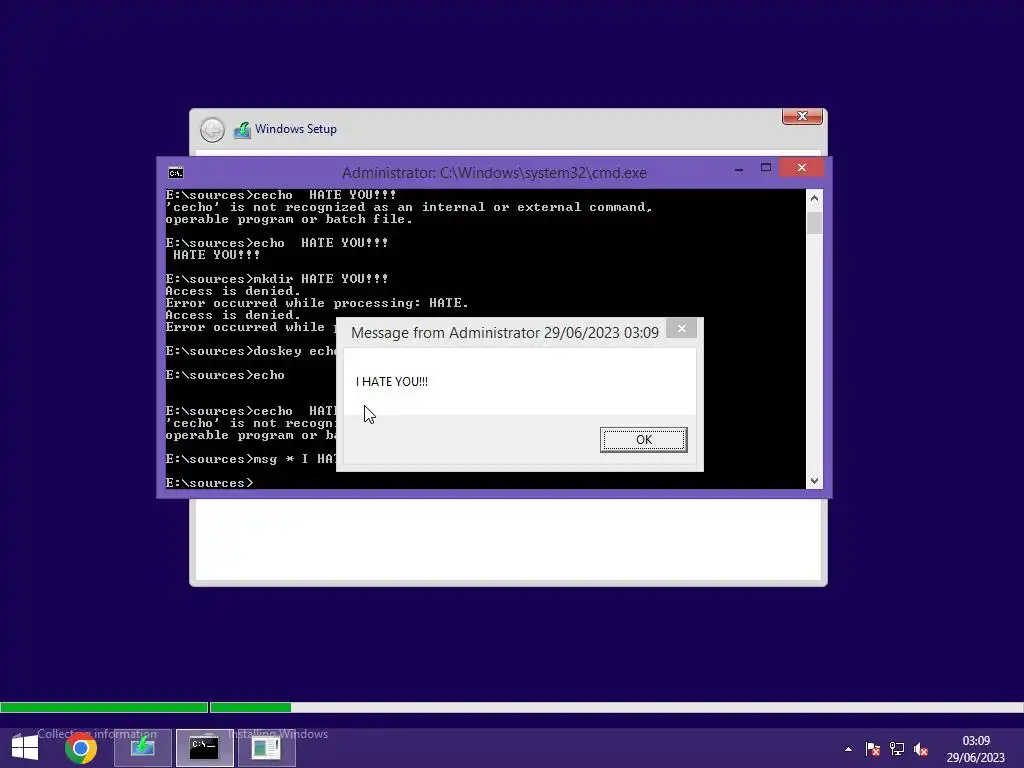The width and height of the screenshot is (1024, 768).
Task: Click the 'Access is denied.' first line
Action: pyautogui.click(x=233, y=291)
